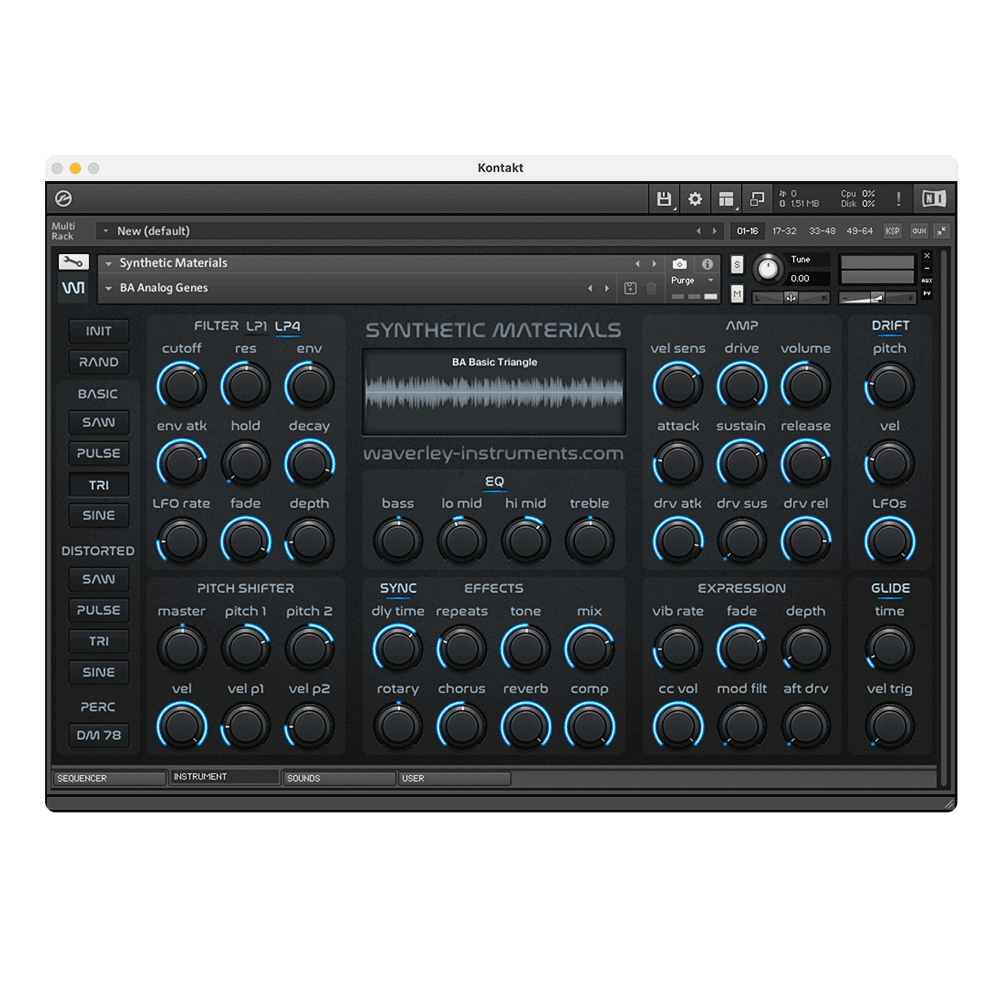Switch to rack page 01-16
This screenshot has height=1000, width=1000.
click(x=747, y=231)
